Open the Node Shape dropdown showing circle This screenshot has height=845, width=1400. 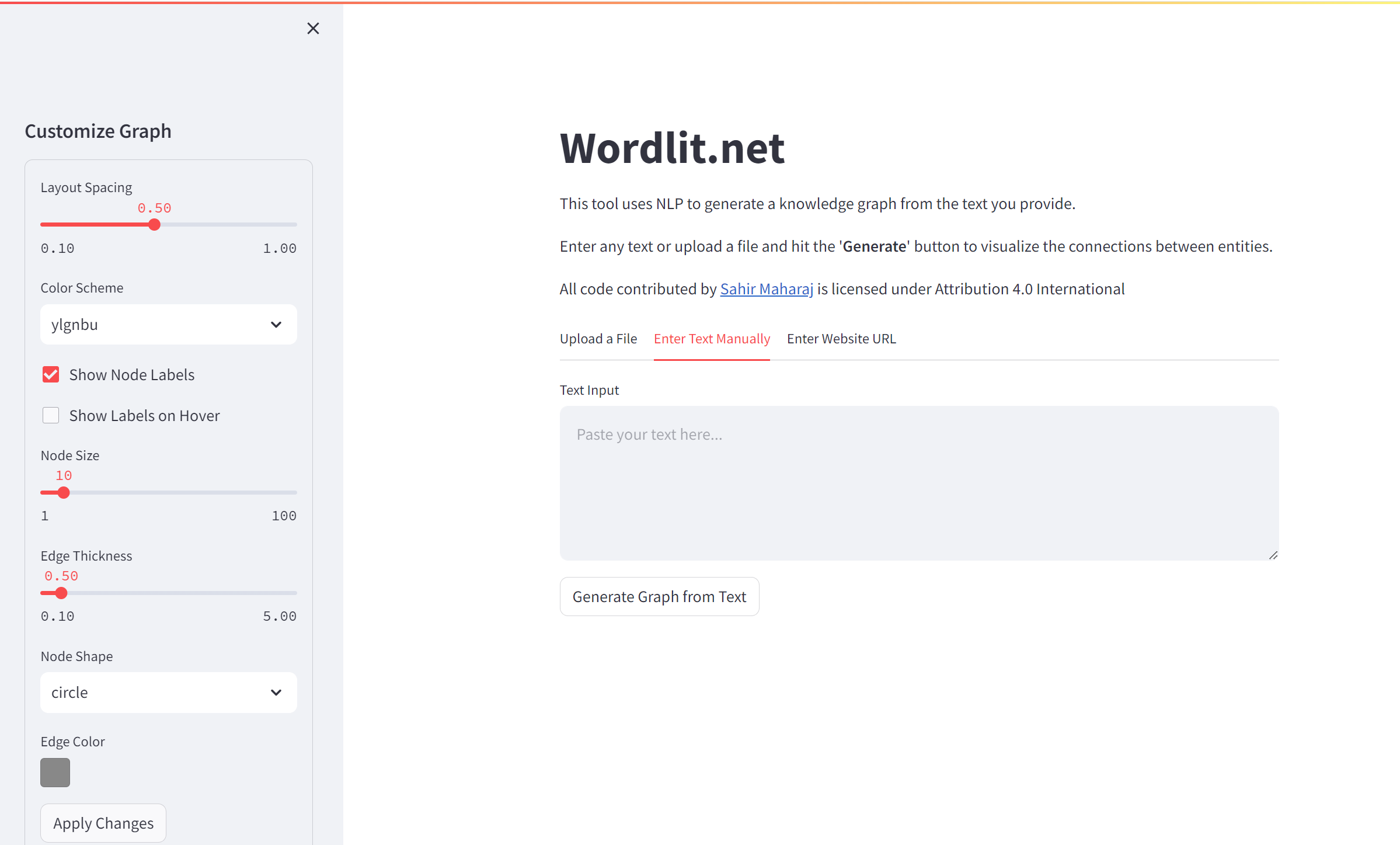168,692
